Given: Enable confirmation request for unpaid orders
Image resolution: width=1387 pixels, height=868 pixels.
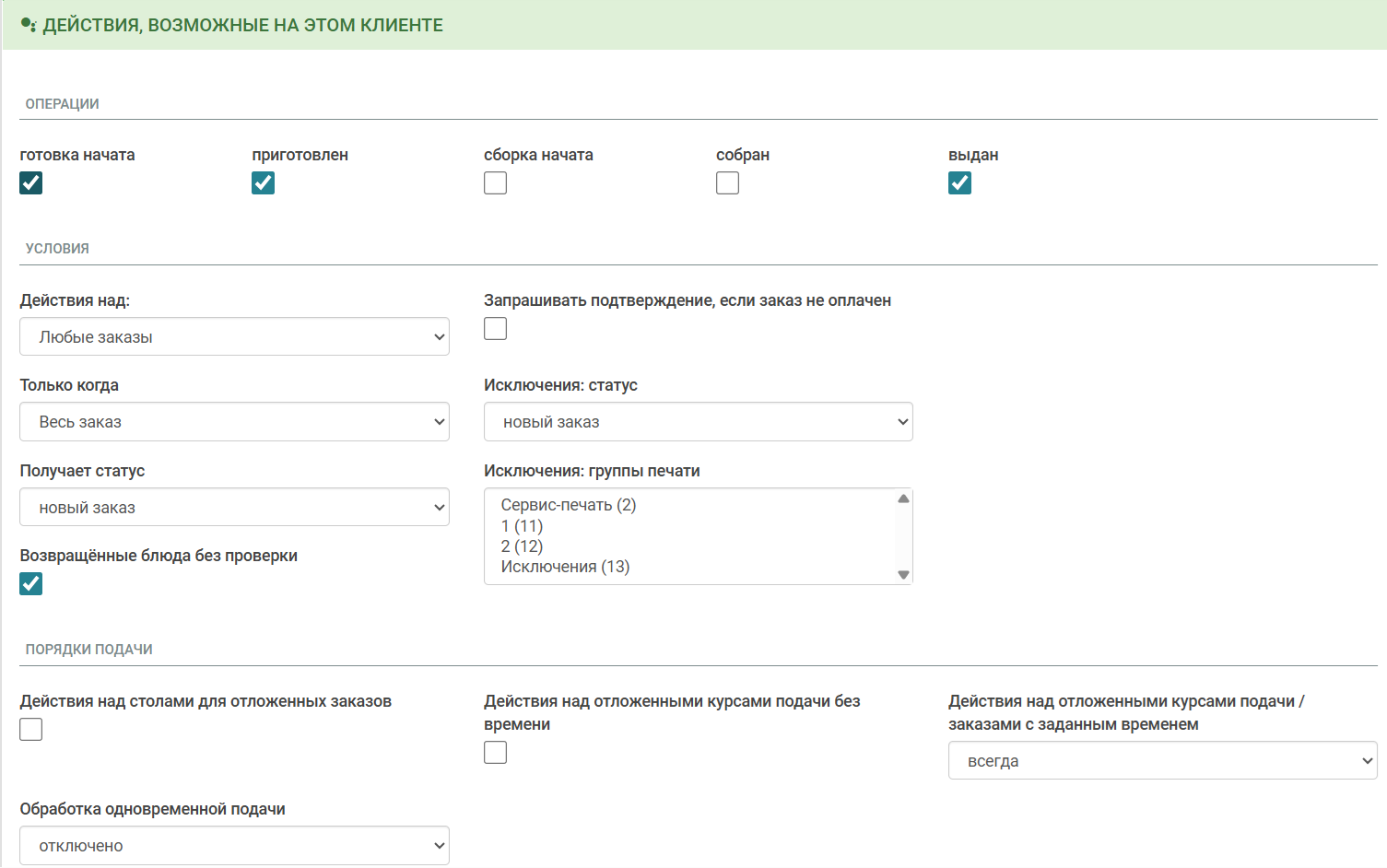Looking at the screenshot, I should (x=496, y=329).
